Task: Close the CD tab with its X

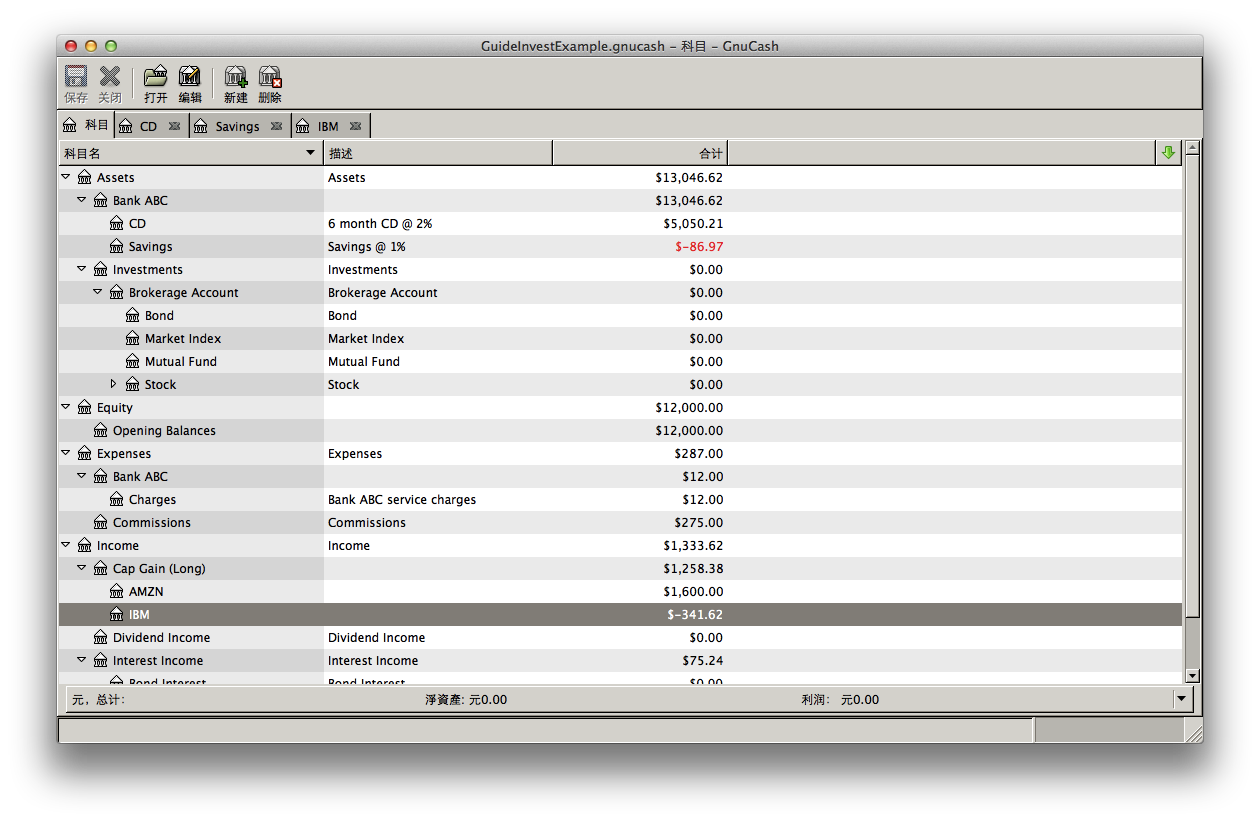Action: coord(174,126)
